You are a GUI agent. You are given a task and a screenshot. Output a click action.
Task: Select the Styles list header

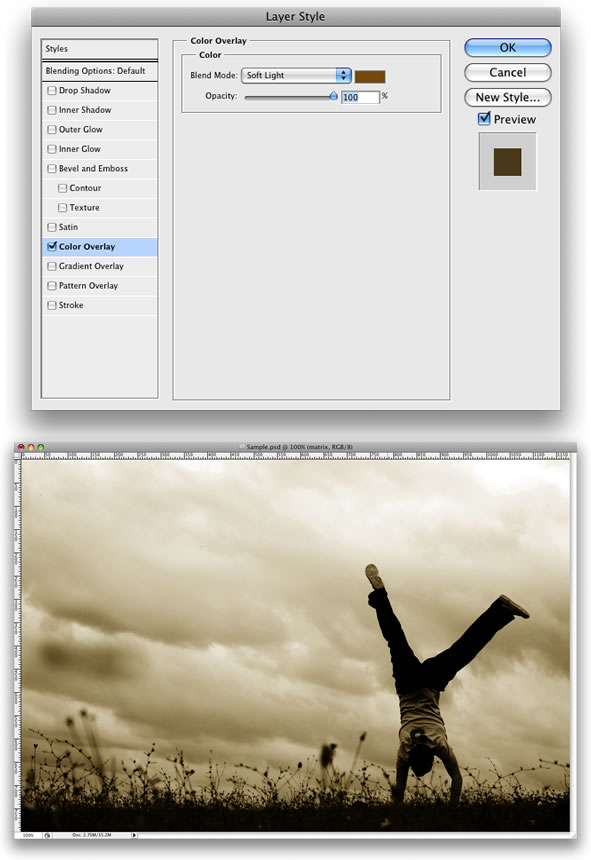coord(99,49)
